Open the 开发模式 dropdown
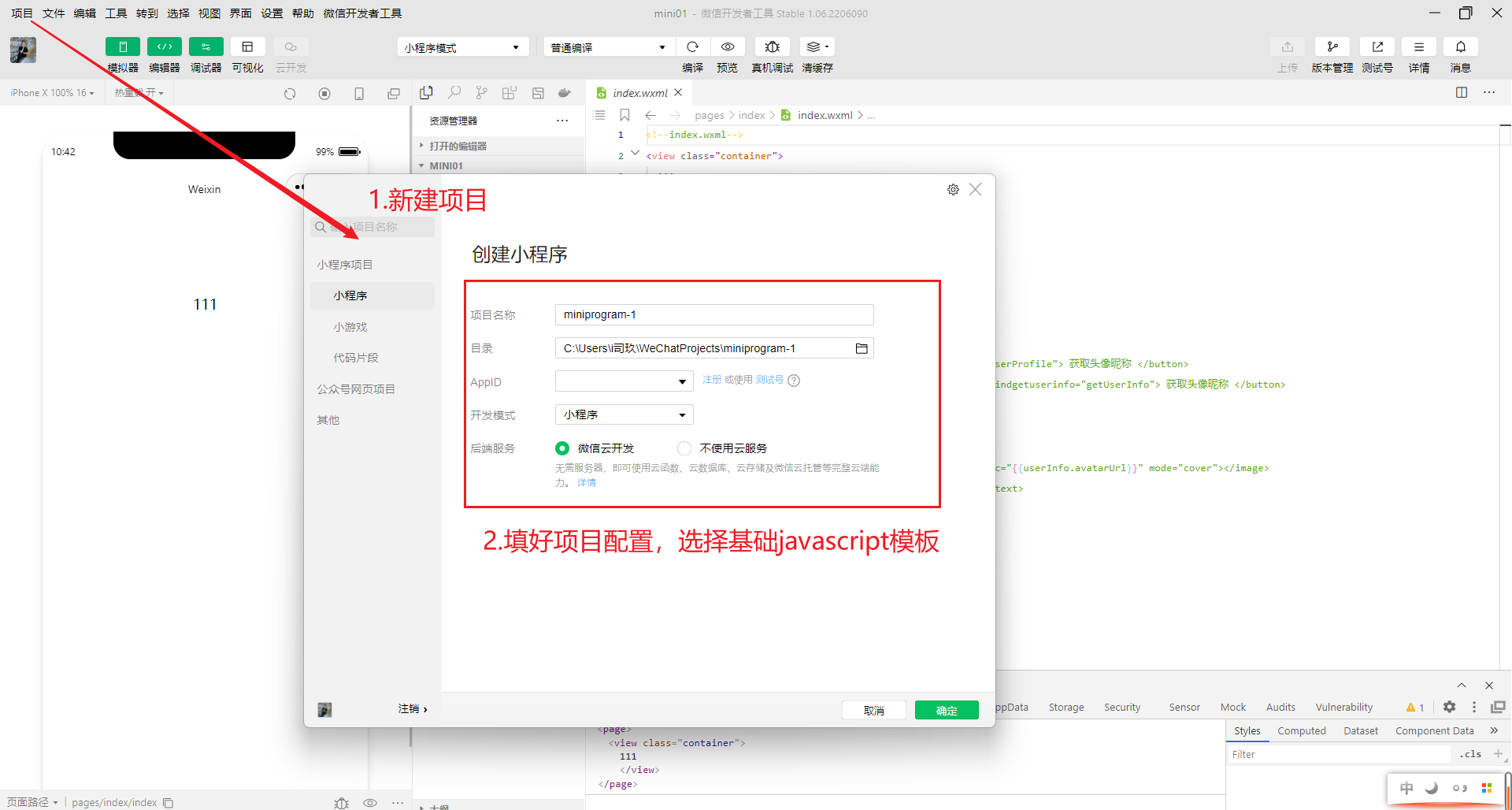The height and width of the screenshot is (810, 1512). [x=624, y=414]
